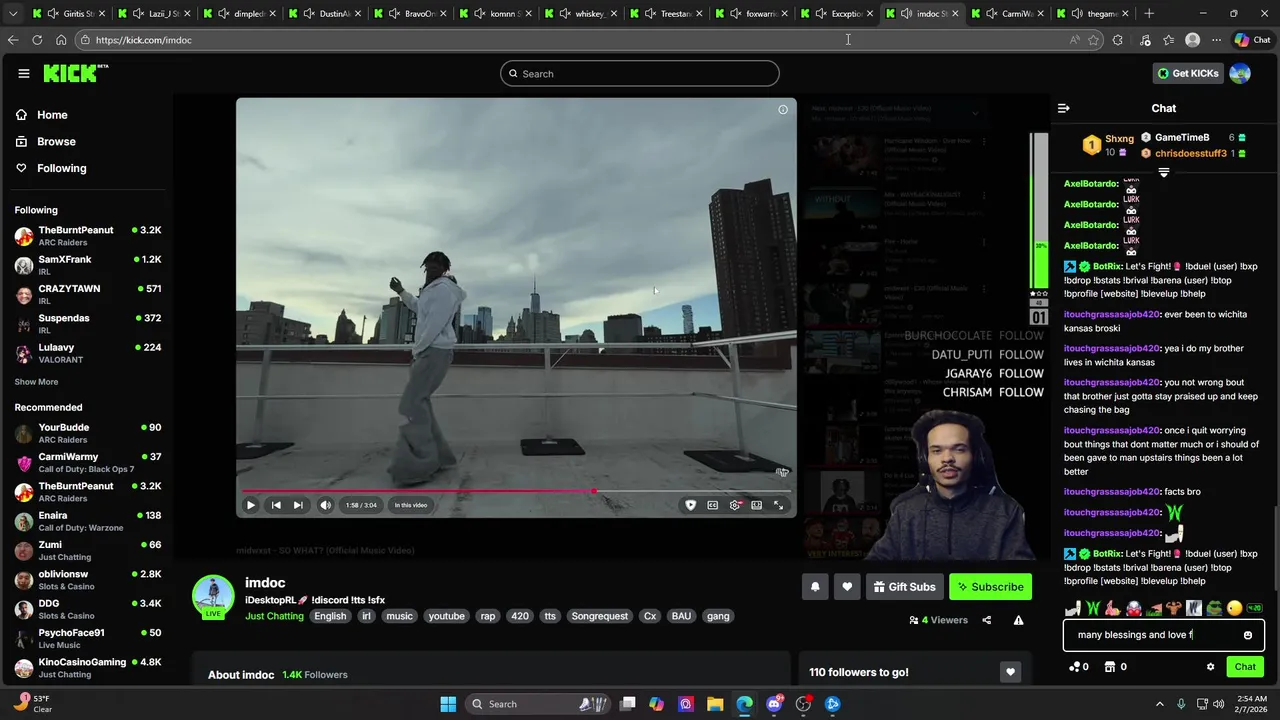This screenshot has width=1280, height=720.
Task: Open TheBurntPeanut in Following list
Action: [x=88, y=236]
